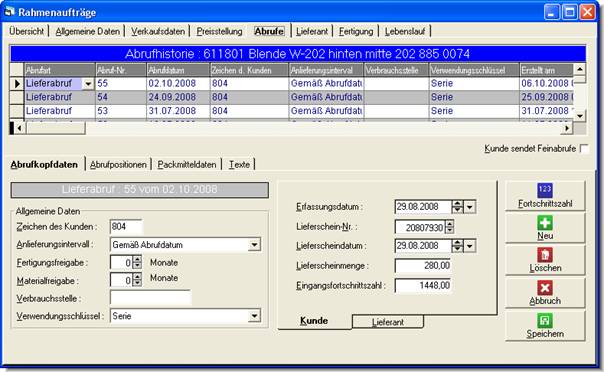The image size is (604, 372).
Task: Click the Verwendungsschlüssel column header
Action: click(474, 70)
